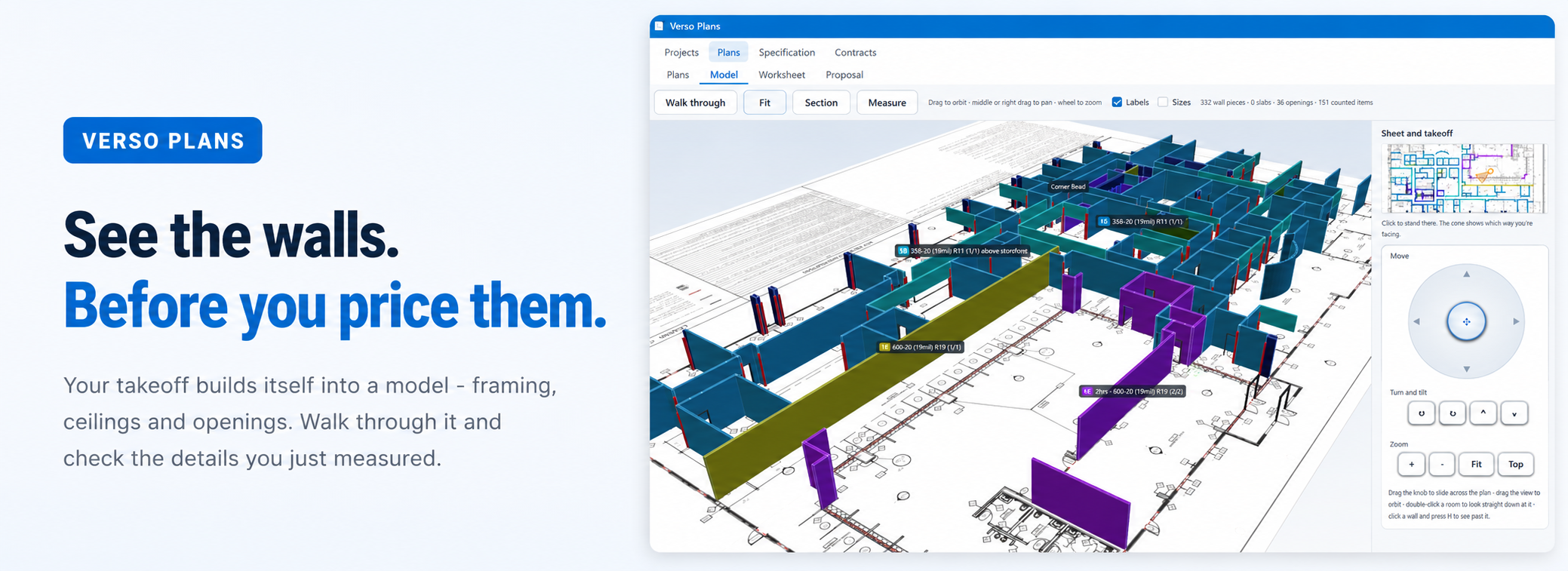Zoom out with the minus button
The width and height of the screenshot is (1568, 571).
click(1442, 465)
